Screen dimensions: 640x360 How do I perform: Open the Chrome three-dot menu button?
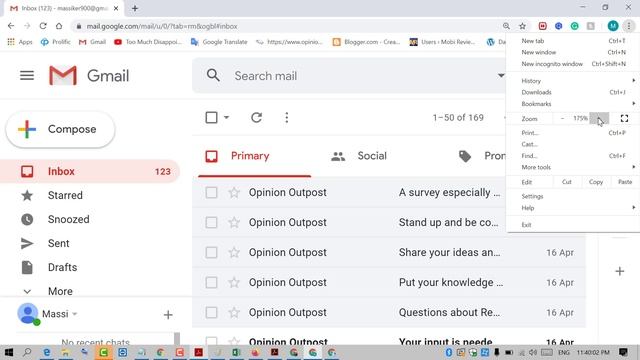pos(629,26)
